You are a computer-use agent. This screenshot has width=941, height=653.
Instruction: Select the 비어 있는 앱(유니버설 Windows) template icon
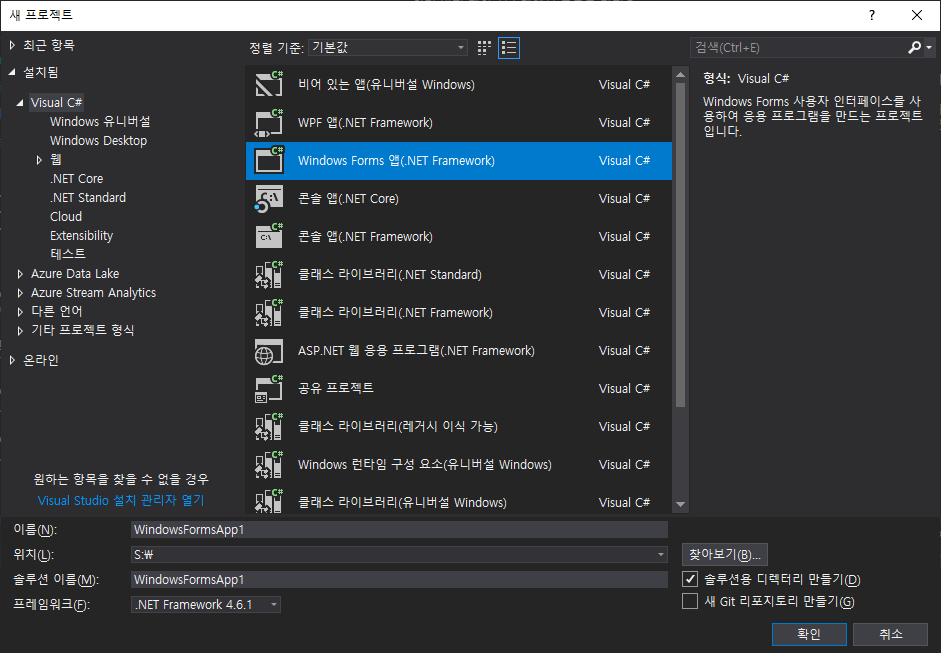(x=269, y=84)
